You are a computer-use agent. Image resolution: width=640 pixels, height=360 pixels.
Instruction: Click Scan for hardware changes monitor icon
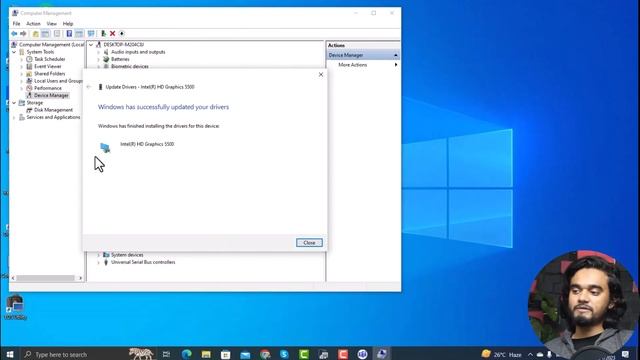91,33
